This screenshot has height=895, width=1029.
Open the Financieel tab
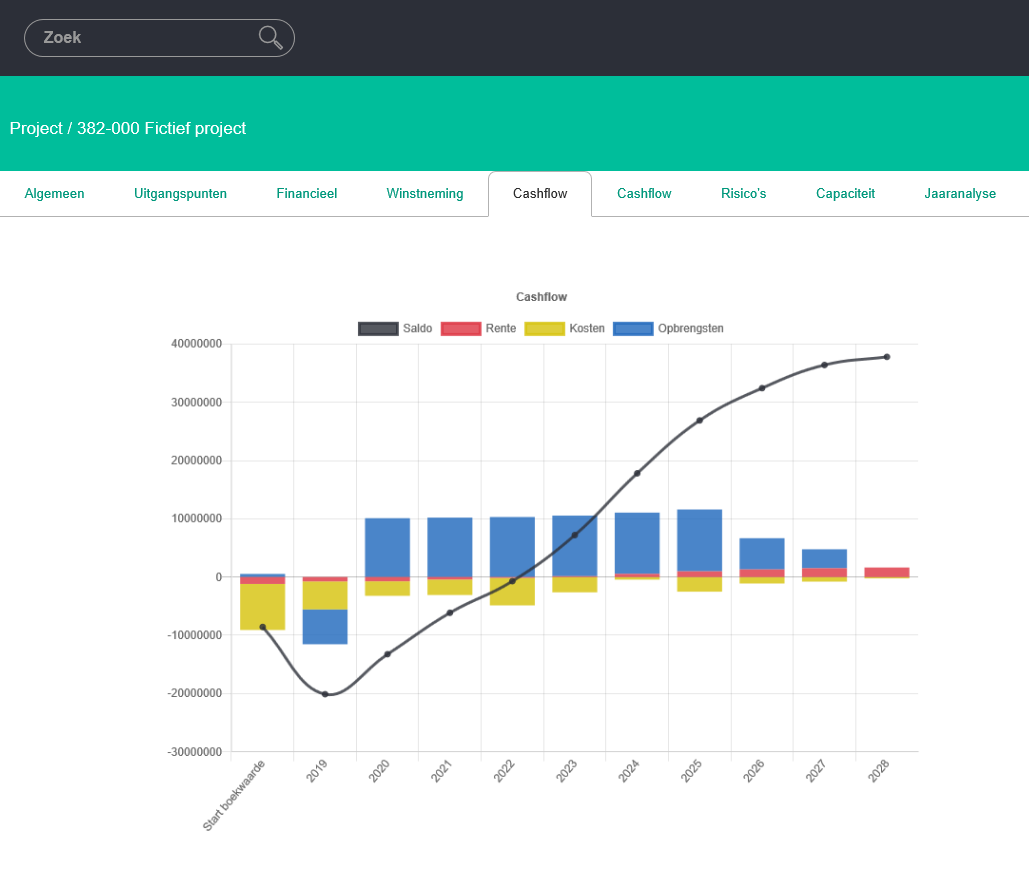click(306, 194)
